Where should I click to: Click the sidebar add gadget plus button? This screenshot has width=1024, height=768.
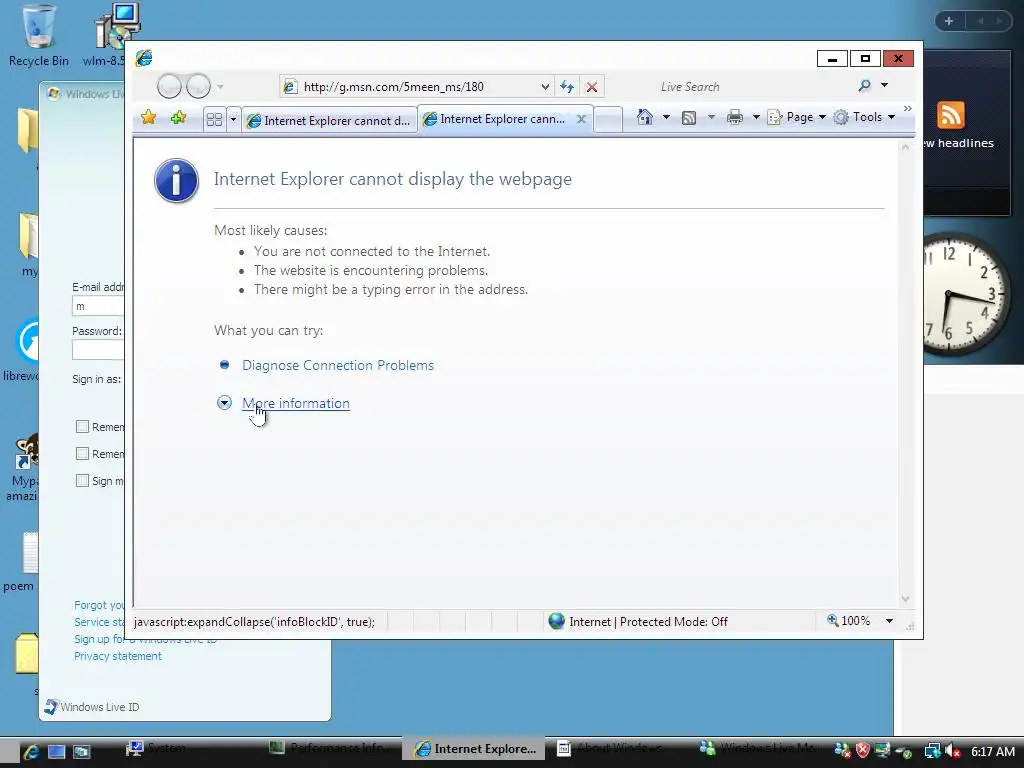[949, 21]
